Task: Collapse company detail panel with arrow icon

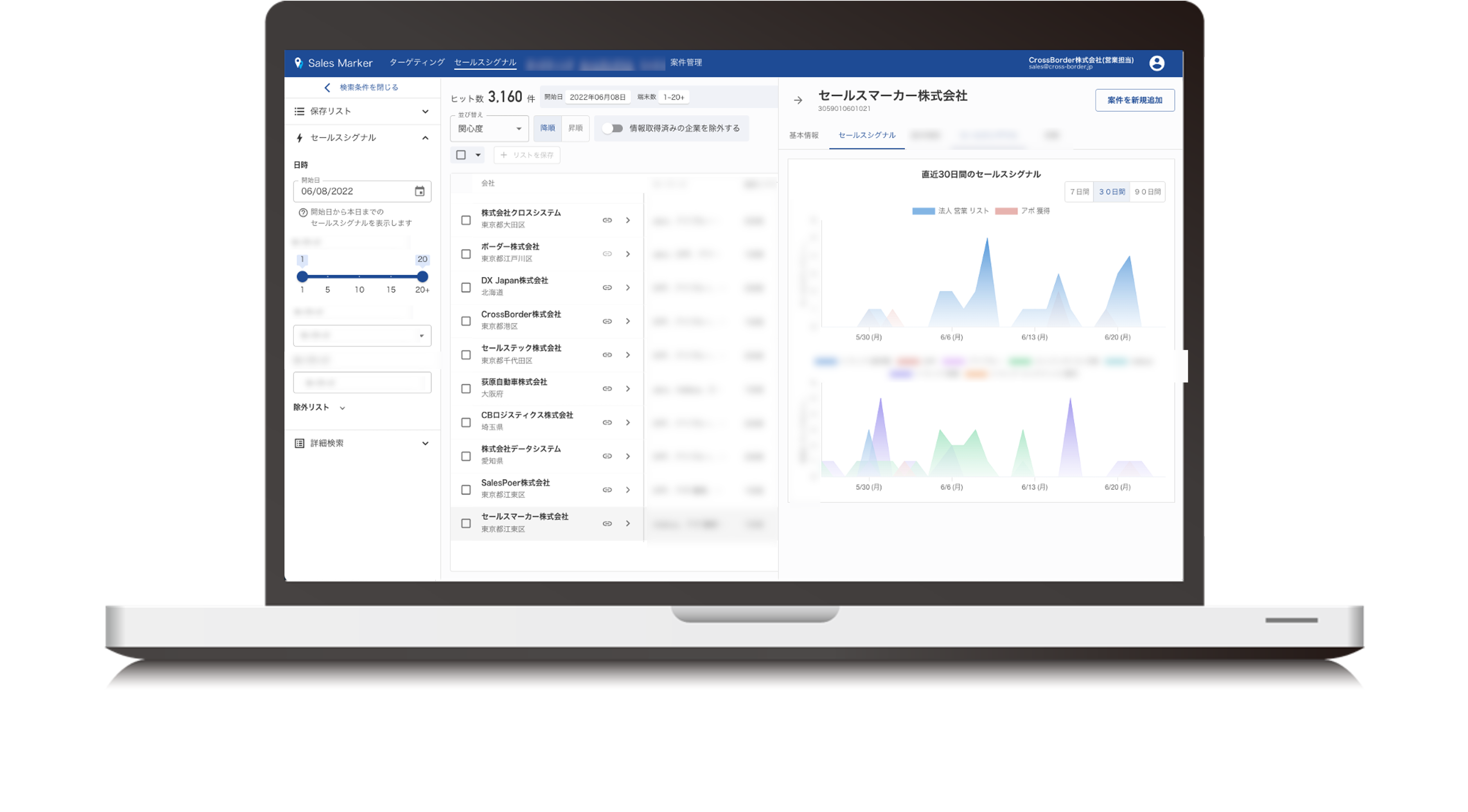Action: [x=798, y=100]
